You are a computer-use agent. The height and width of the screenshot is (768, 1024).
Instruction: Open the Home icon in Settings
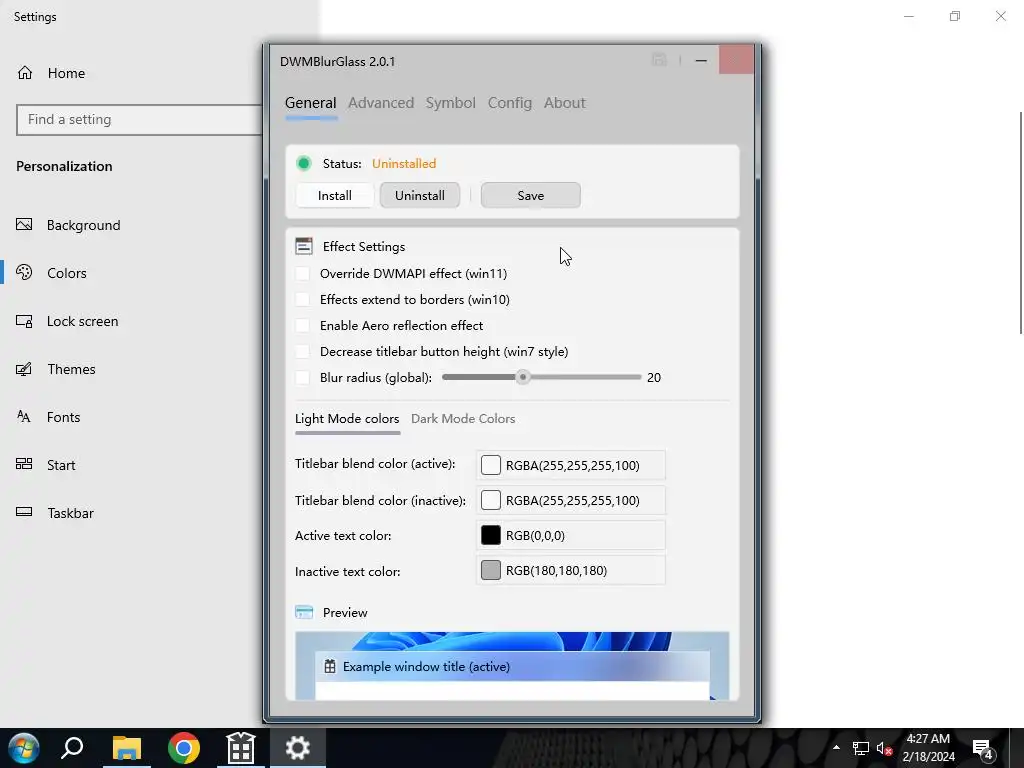(25, 72)
